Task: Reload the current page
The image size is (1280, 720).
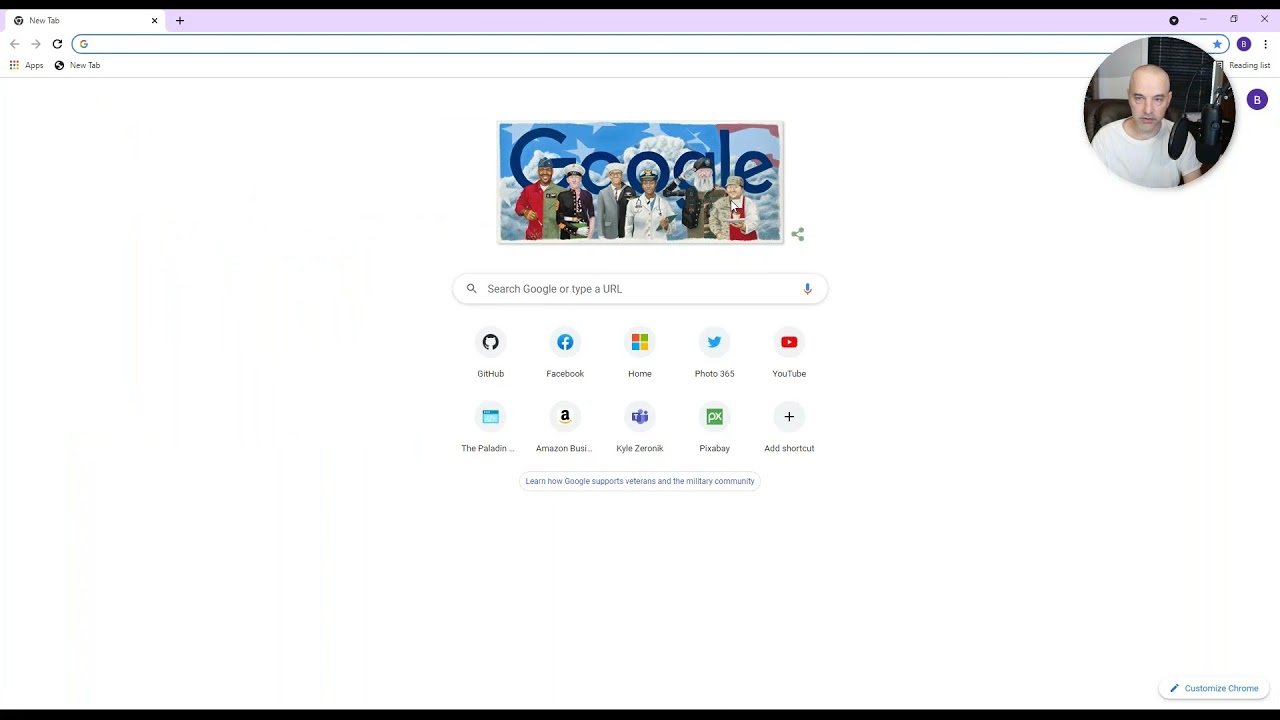Action: (x=57, y=44)
